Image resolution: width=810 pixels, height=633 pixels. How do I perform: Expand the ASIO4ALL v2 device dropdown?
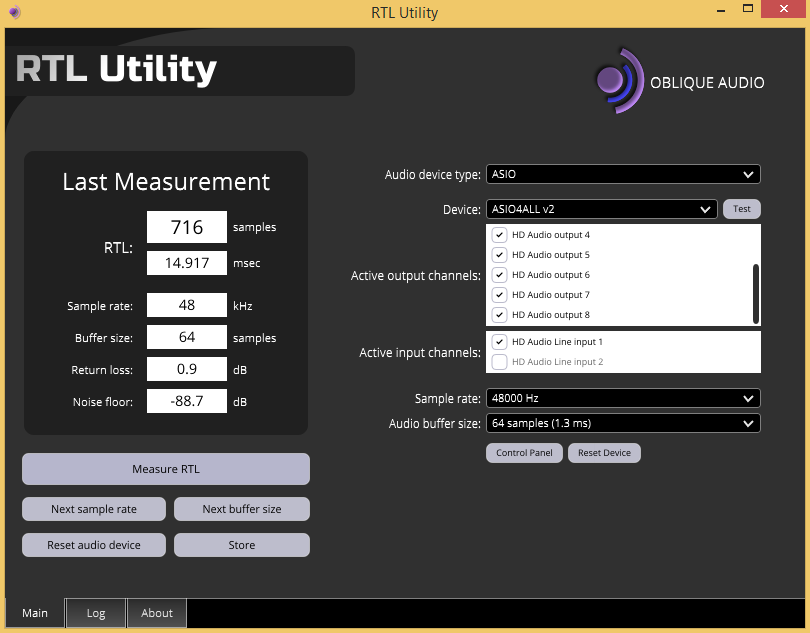coord(601,209)
